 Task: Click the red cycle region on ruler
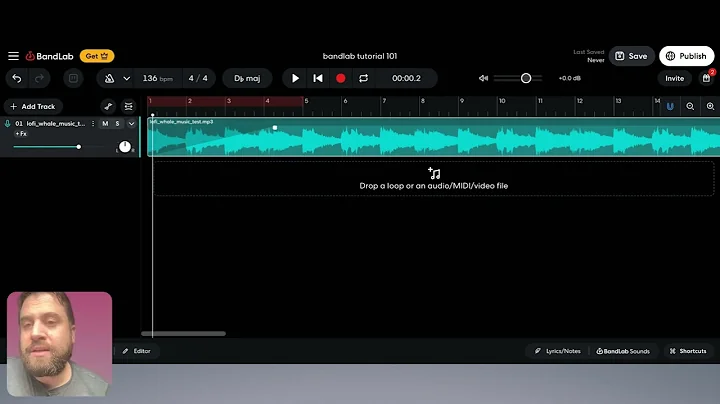click(x=225, y=101)
